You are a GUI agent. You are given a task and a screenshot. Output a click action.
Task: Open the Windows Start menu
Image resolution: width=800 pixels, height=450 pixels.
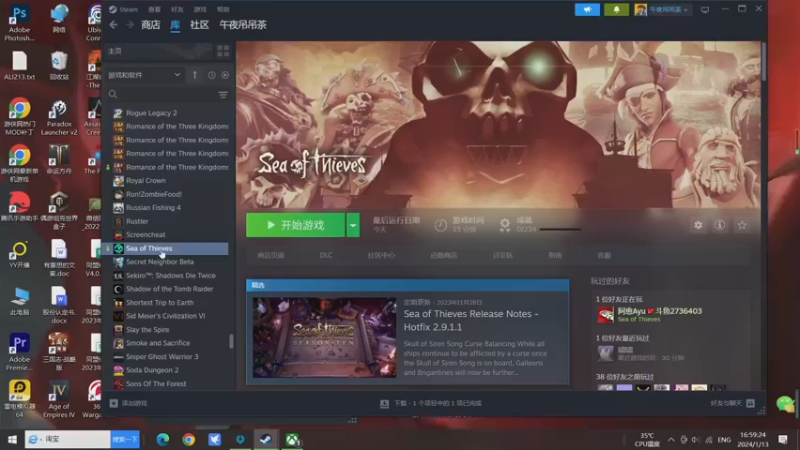(x=12, y=439)
